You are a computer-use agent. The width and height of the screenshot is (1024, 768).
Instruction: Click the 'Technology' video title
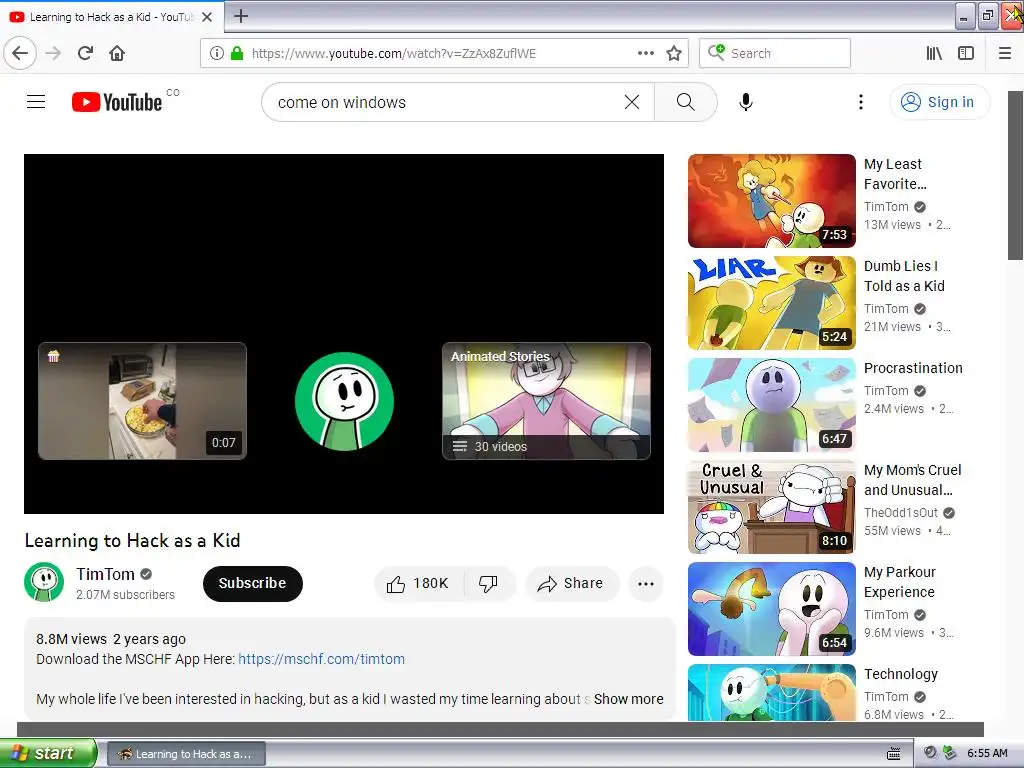(x=901, y=673)
